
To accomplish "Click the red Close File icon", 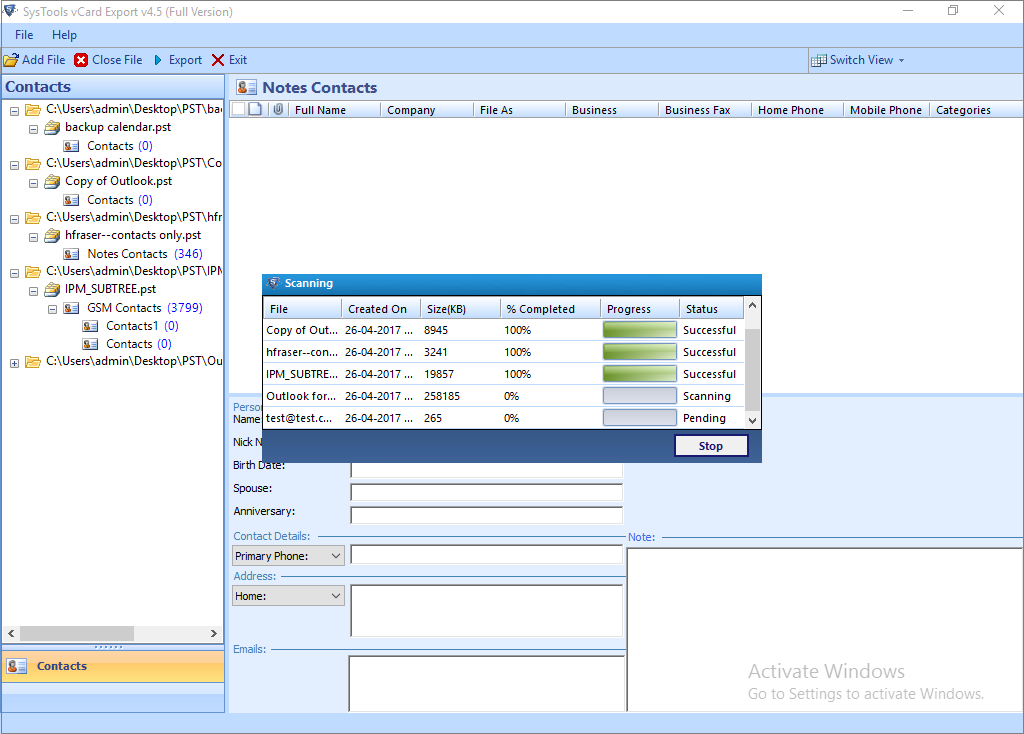I will click(81, 60).
